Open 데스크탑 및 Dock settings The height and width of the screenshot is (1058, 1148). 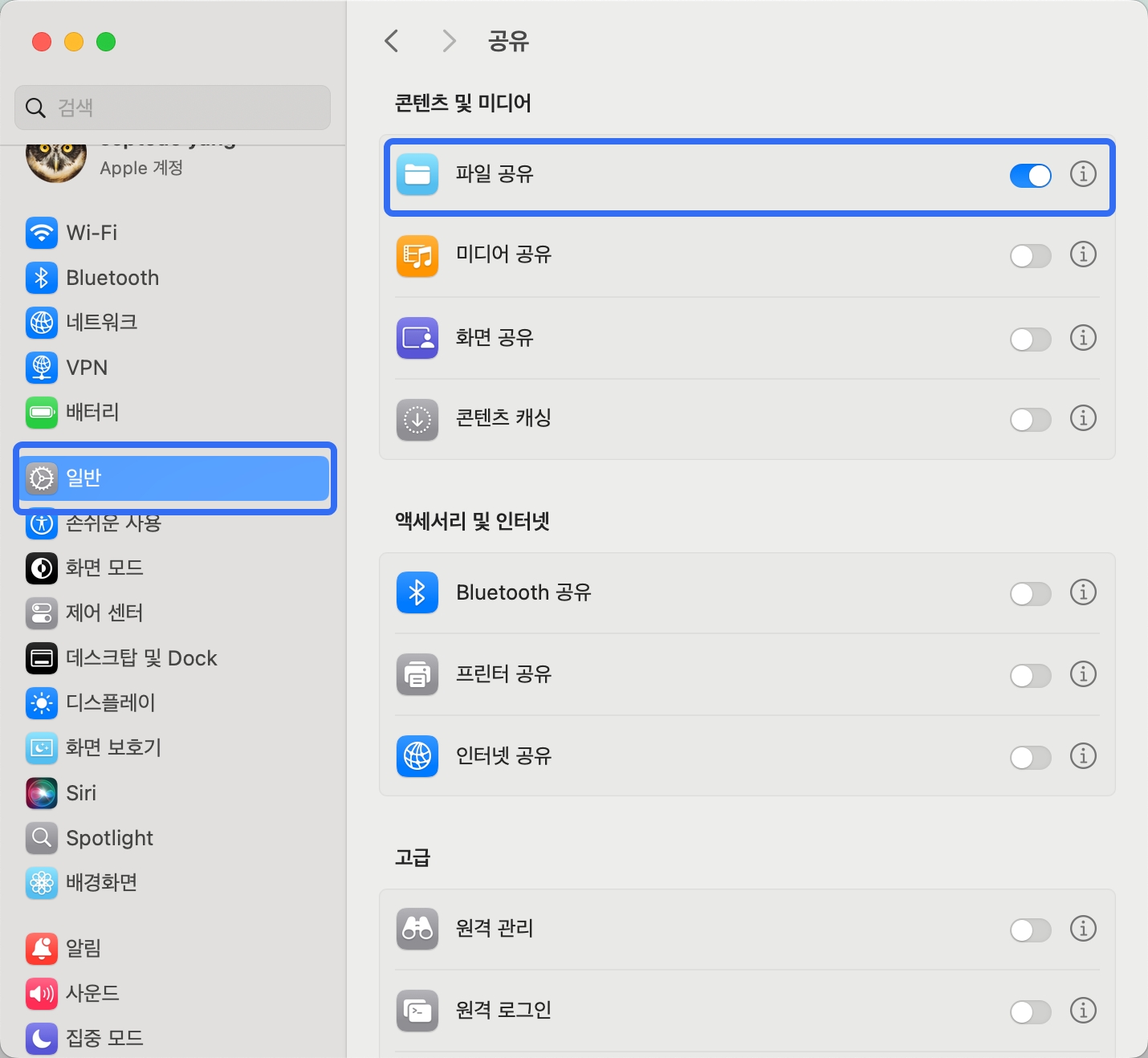pyautogui.click(x=174, y=658)
